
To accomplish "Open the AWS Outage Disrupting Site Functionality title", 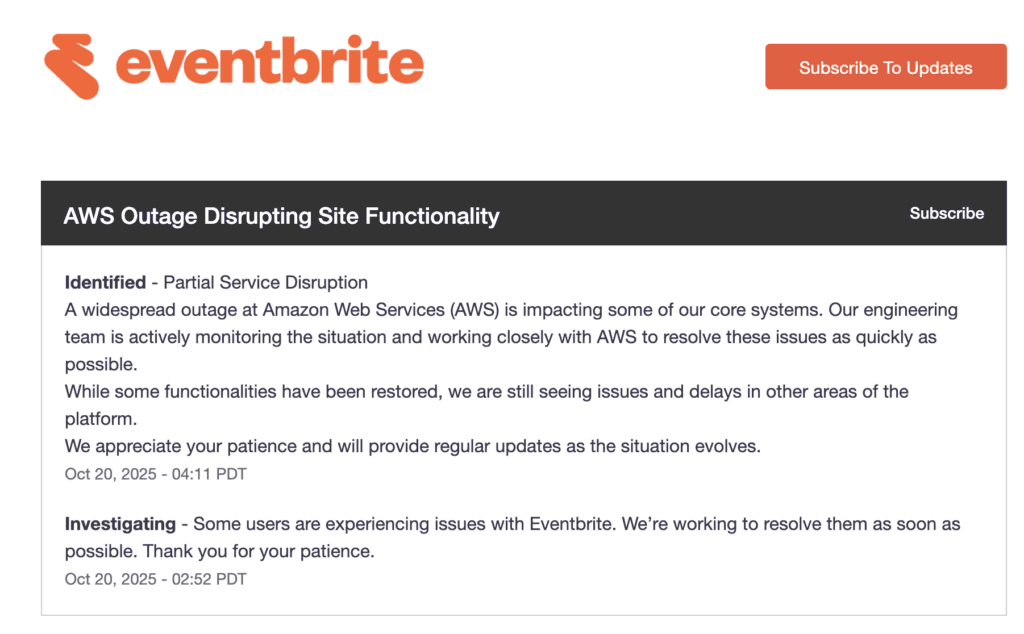I will pyautogui.click(x=281, y=215).
